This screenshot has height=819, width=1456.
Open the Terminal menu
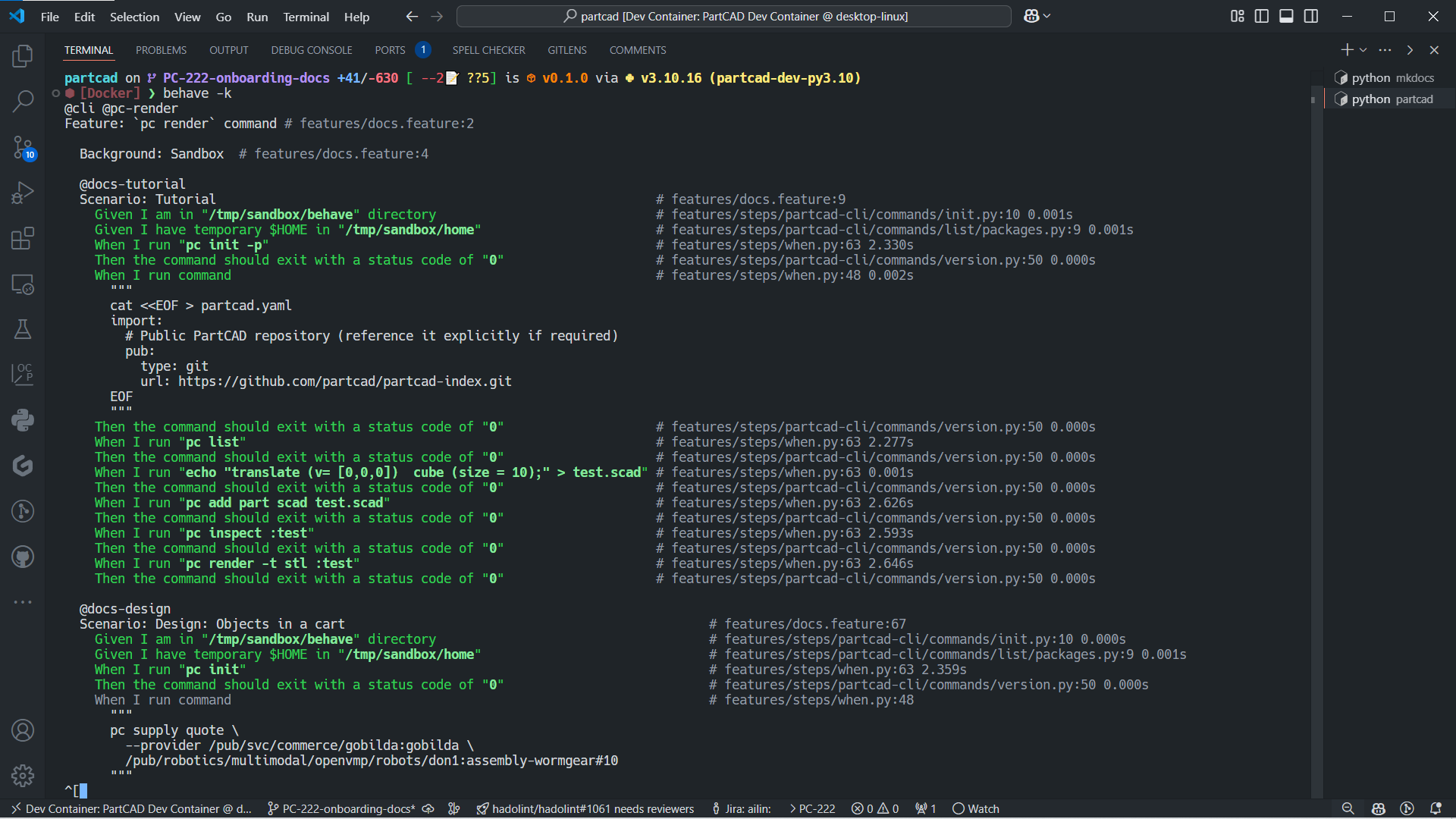coord(306,17)
